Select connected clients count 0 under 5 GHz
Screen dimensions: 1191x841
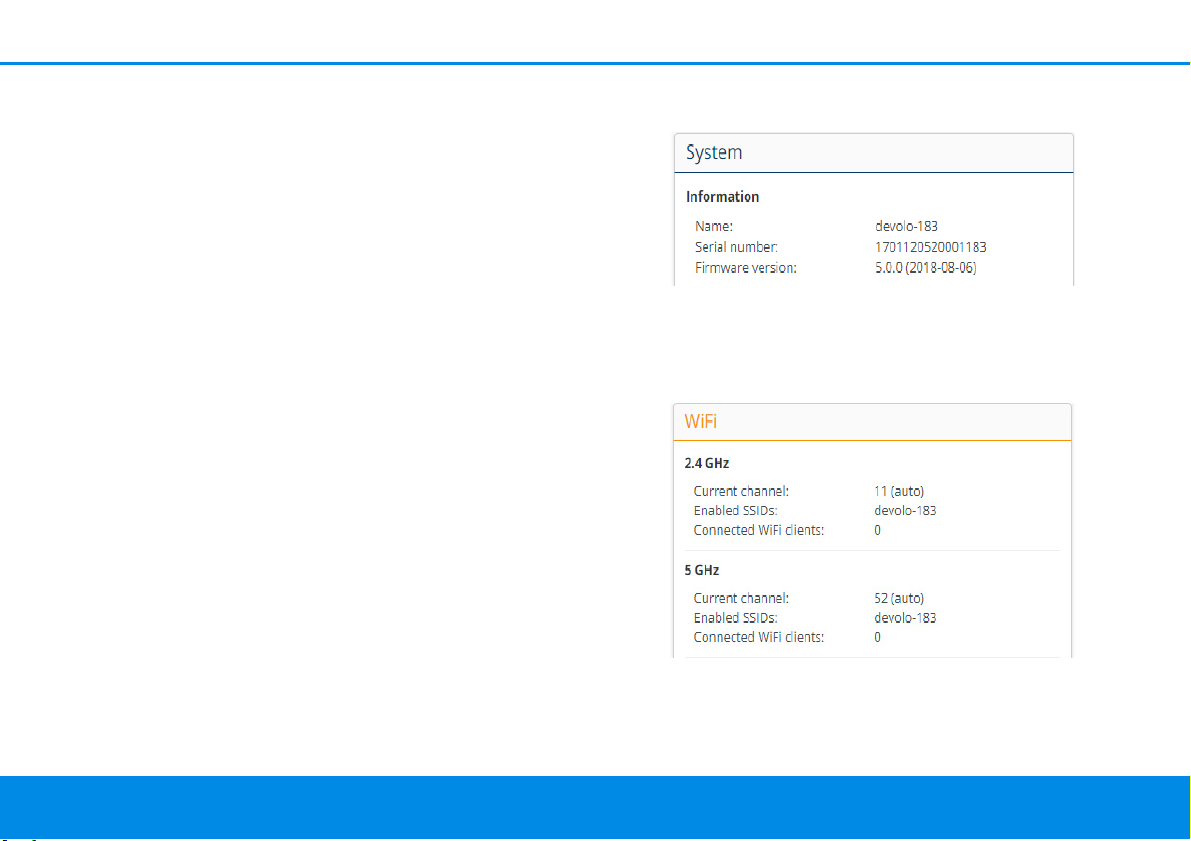click(x=877, y=637)
